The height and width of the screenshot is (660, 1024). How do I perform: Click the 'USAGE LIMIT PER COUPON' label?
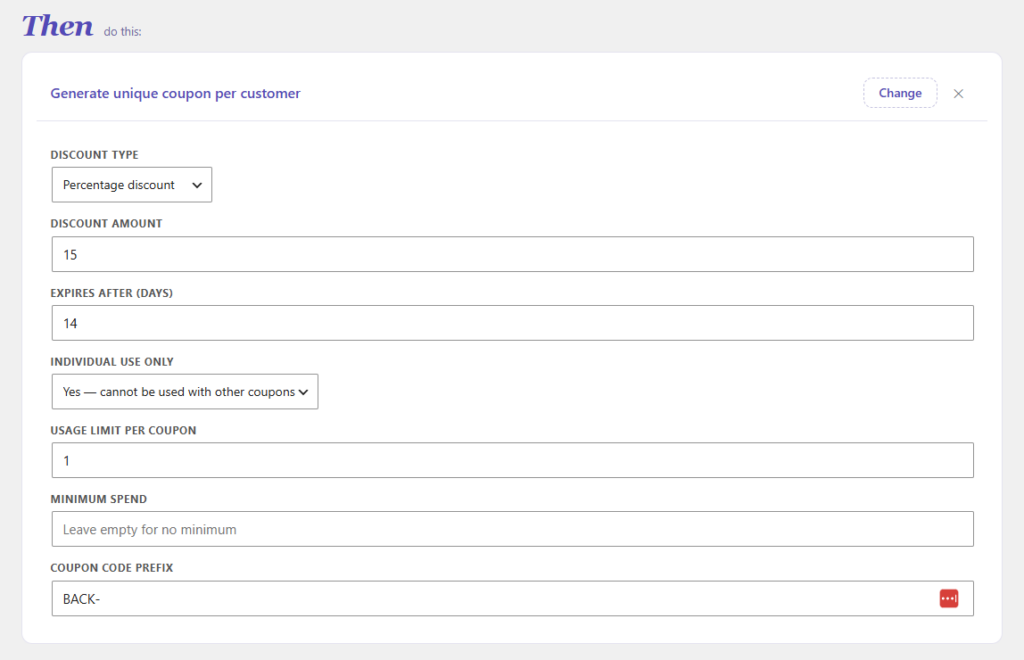pos(123,430)
